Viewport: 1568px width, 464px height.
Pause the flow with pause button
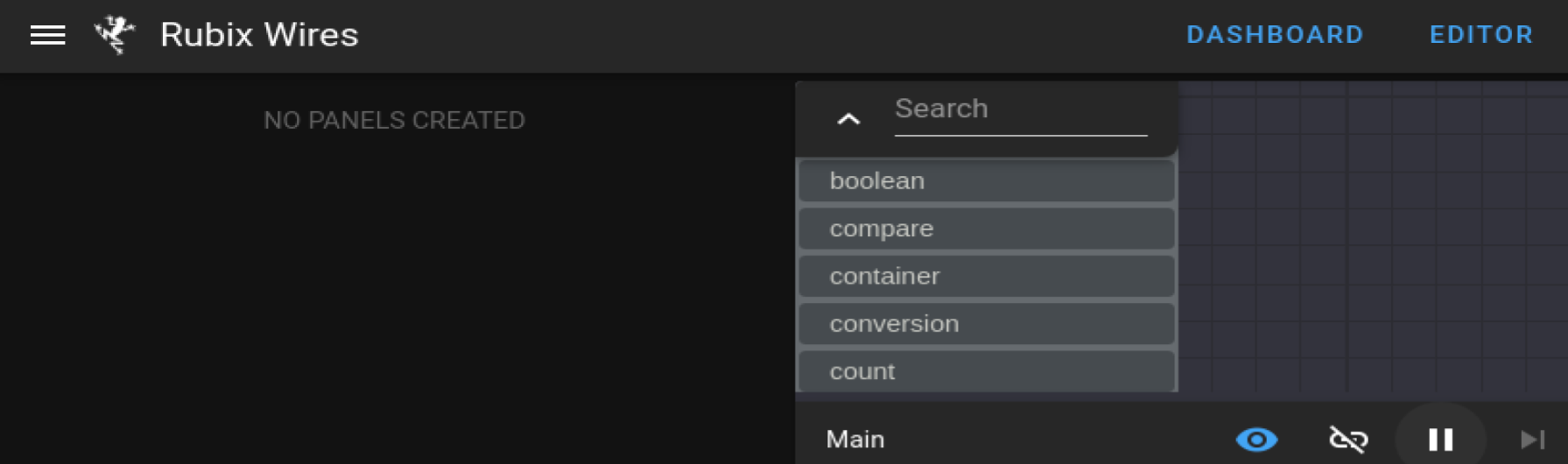tap(1440, 439)
